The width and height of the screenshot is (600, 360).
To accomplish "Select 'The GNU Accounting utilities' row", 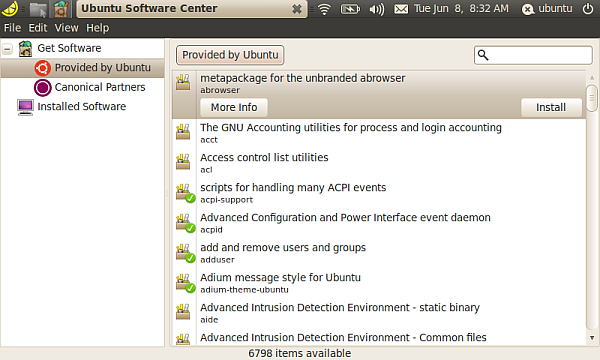I will (x=379, y=134).
